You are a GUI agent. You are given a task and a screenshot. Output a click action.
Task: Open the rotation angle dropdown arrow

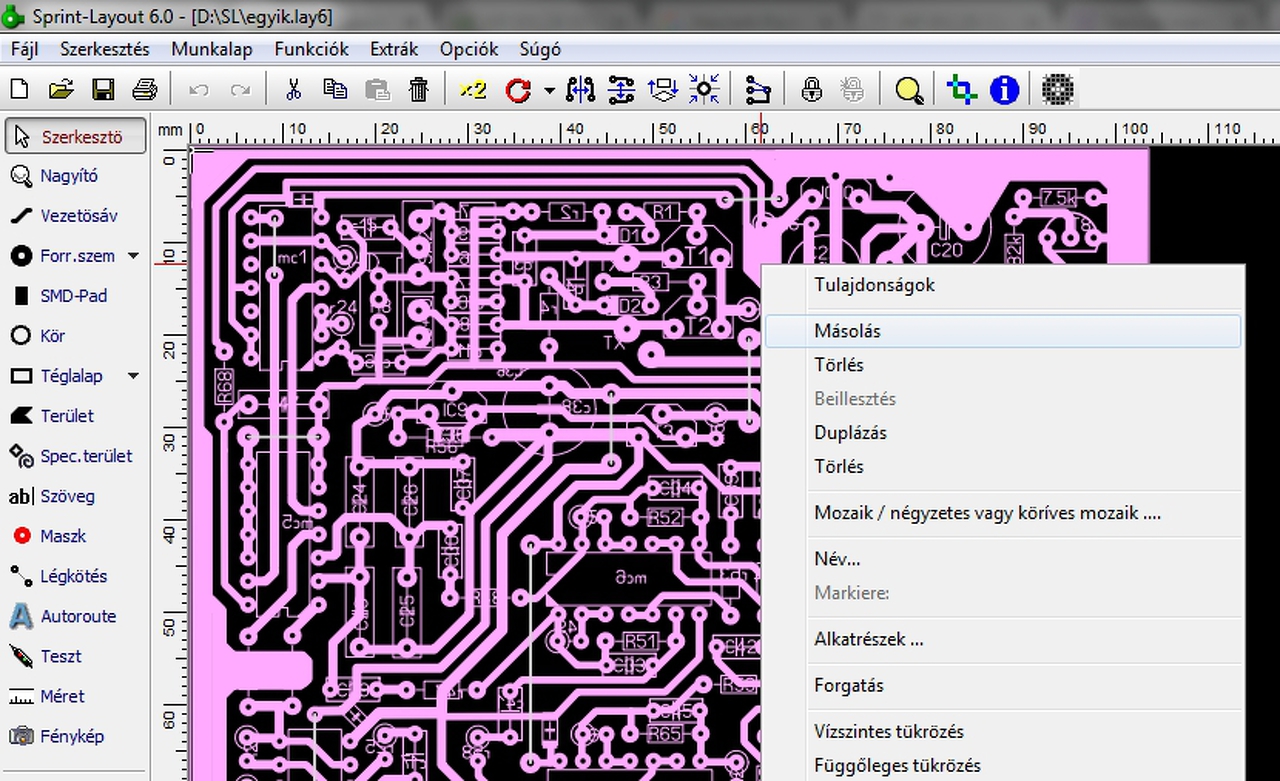tap(549, 90)
